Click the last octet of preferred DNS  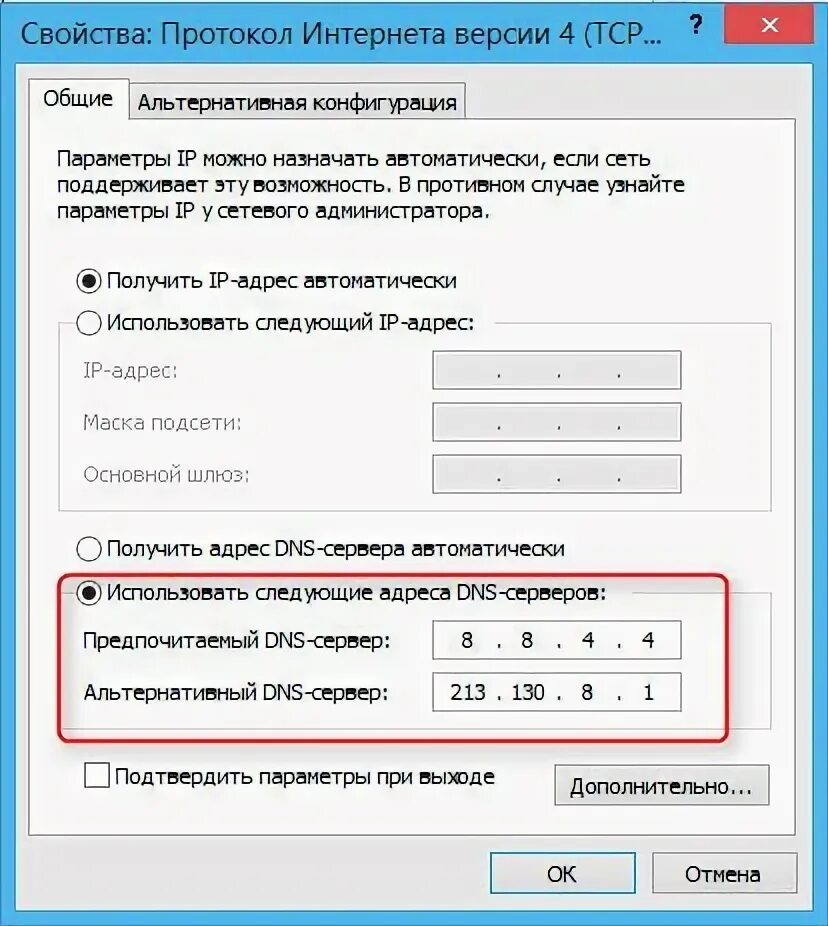click(x=648, y=640)
